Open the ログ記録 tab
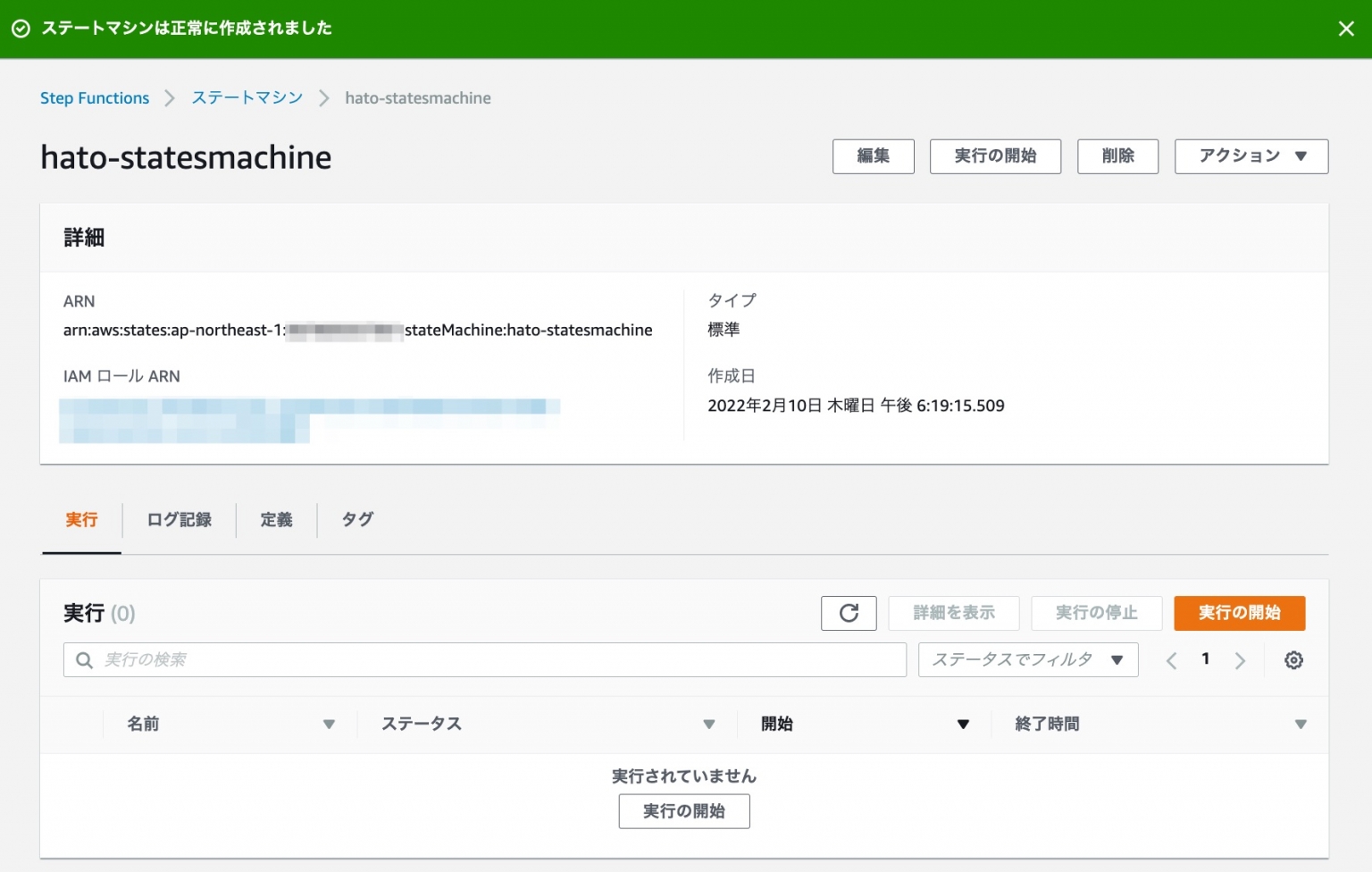This screenshot has height=872, width=1372. click(x=179, y=520)
